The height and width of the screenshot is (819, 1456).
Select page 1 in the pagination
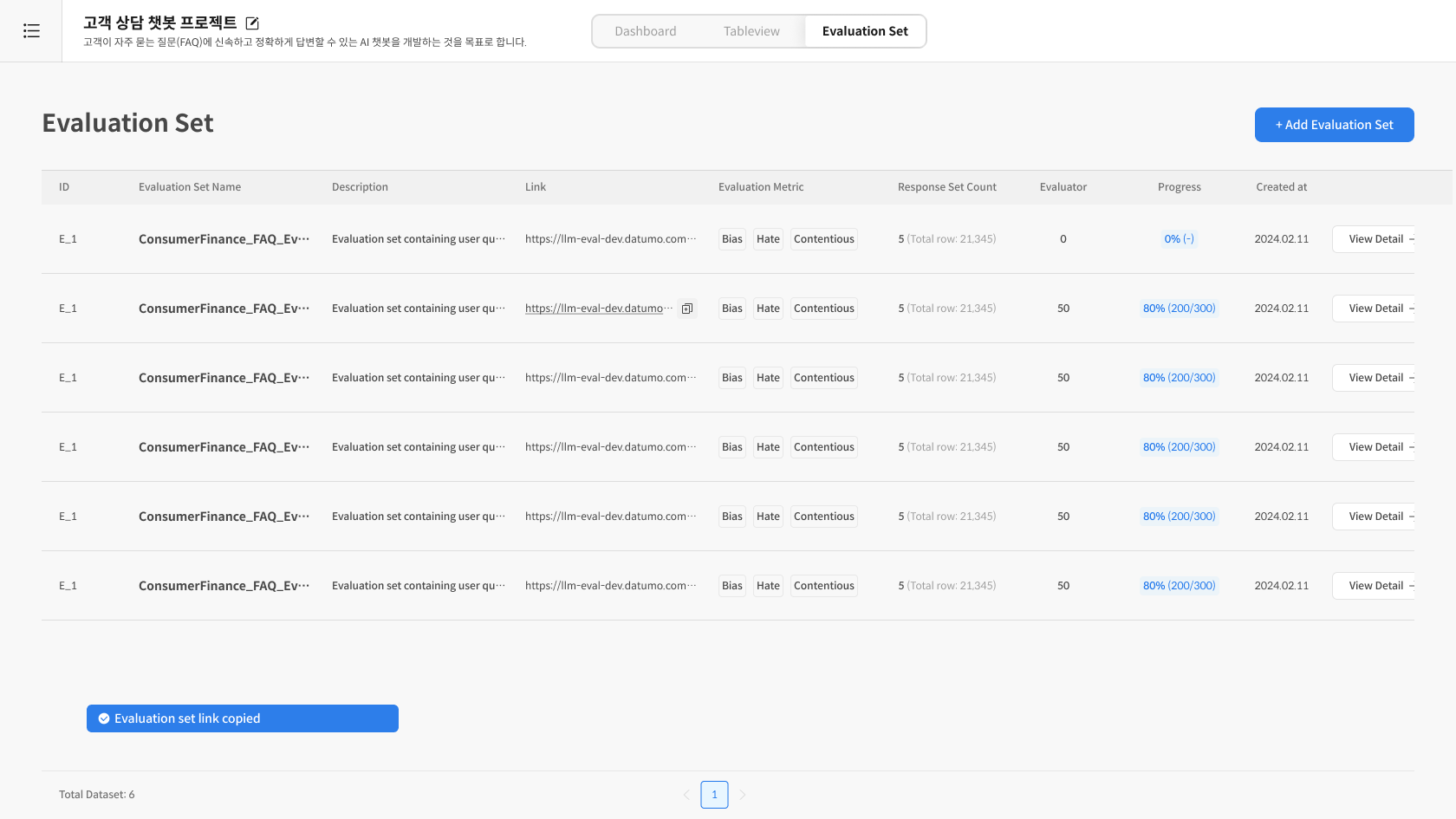click(x=714, y=795)
